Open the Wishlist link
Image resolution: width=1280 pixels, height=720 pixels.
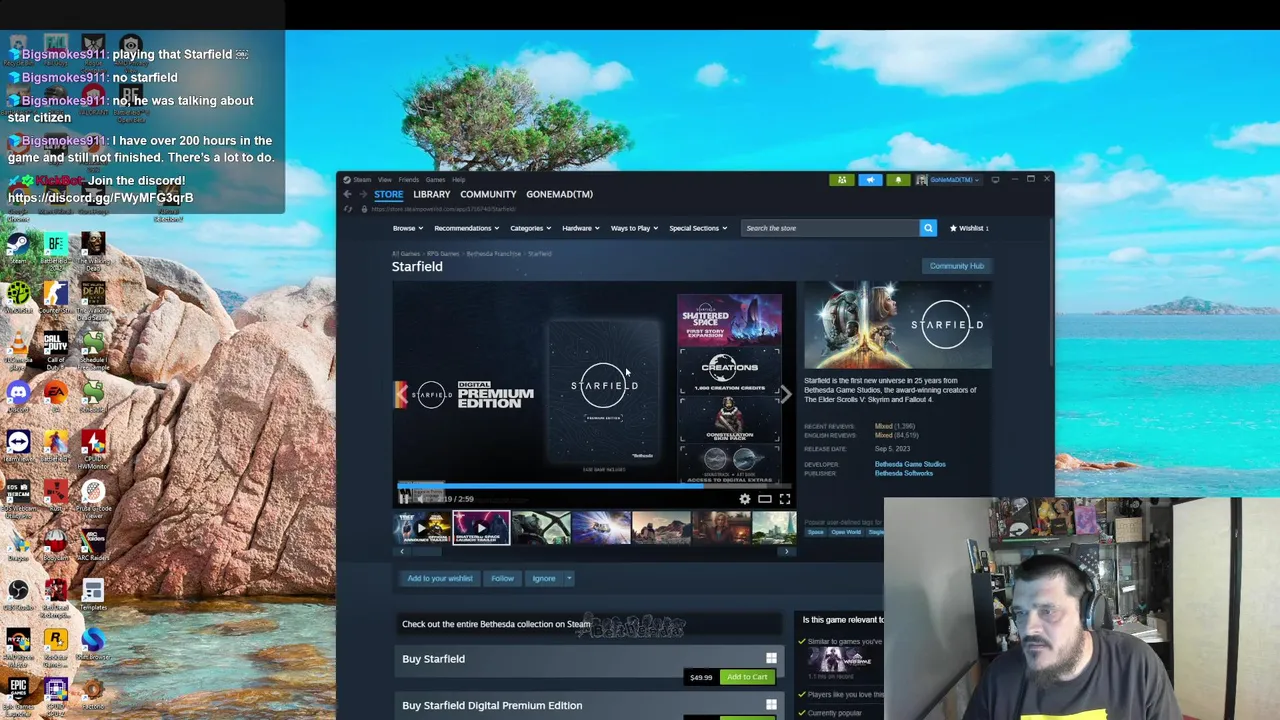point(969,228)
